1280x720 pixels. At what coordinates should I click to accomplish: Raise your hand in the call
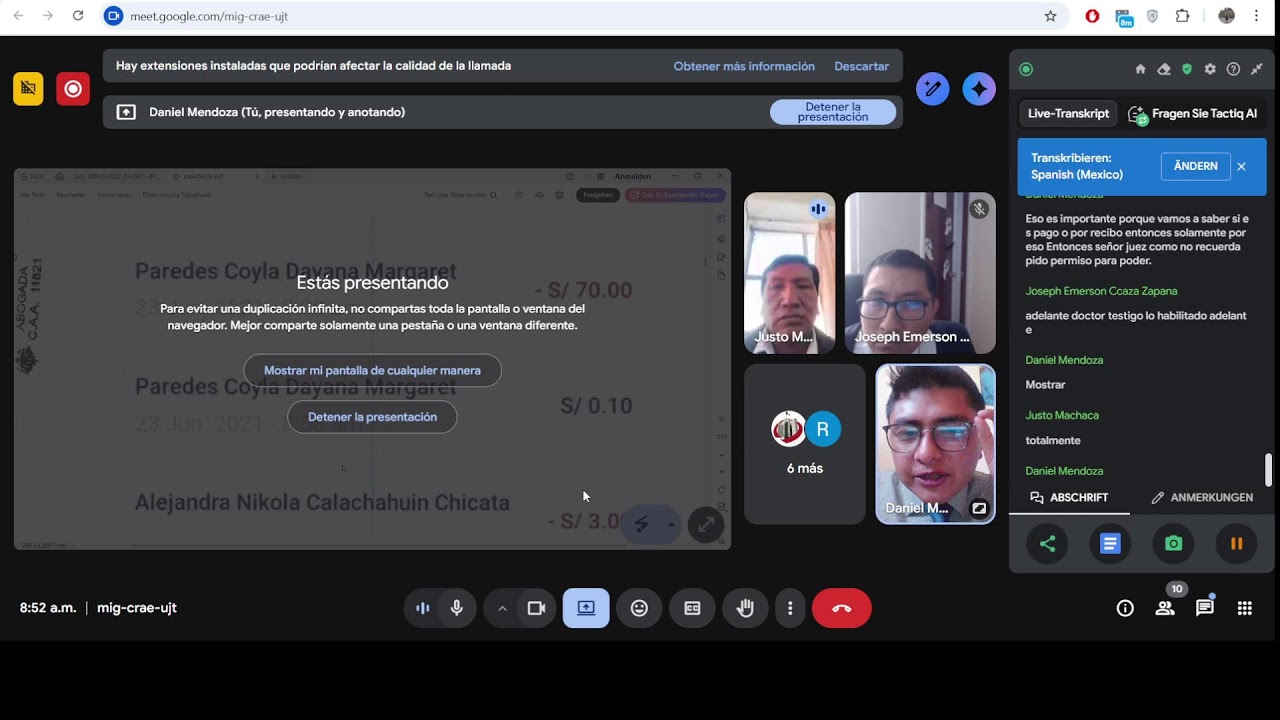point(745,608)
